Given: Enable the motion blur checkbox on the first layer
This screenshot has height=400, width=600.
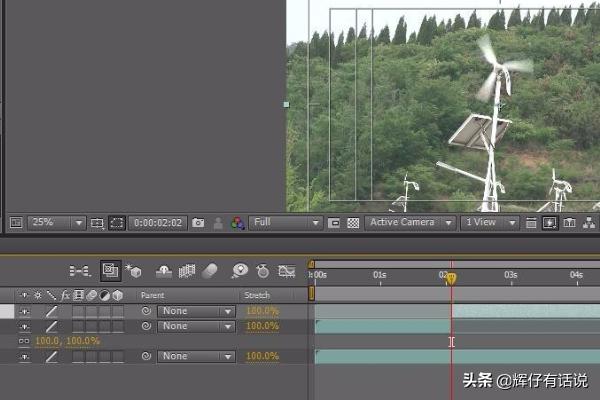Looking at the screenshot, I should point(91,312).
